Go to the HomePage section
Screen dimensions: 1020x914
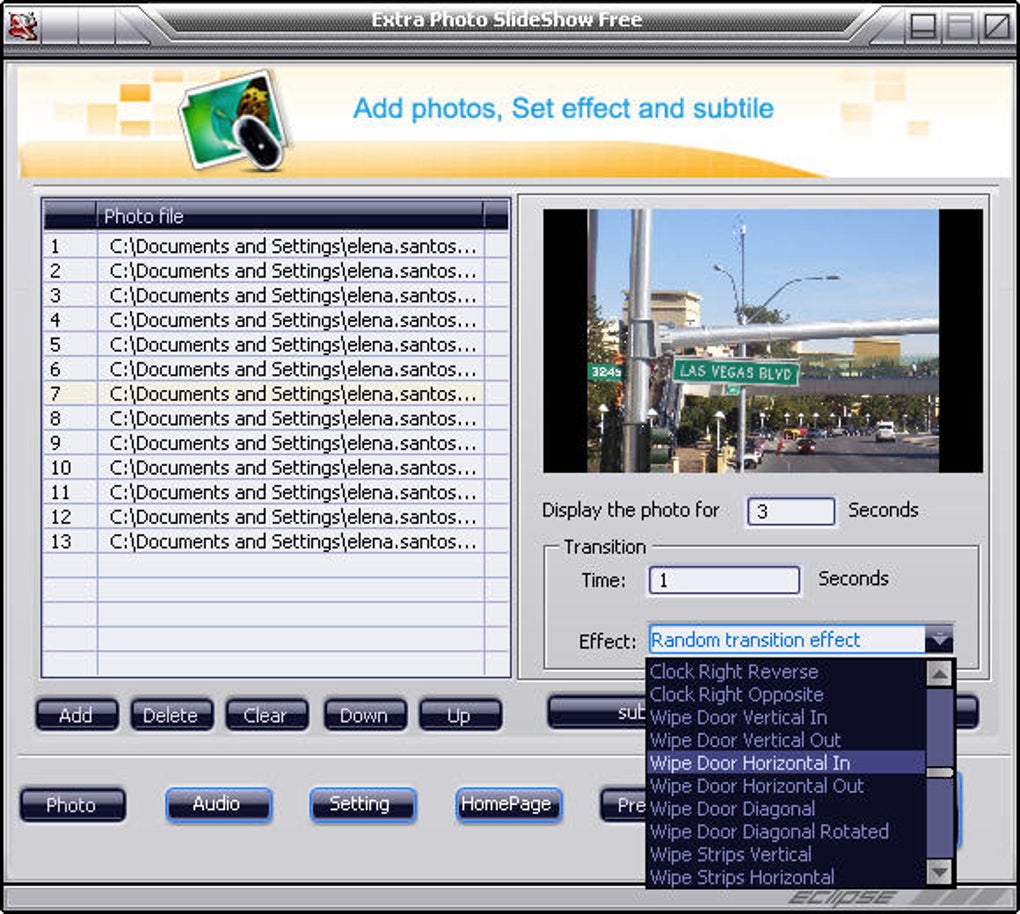pyautogui.click(x=507, y=804)
